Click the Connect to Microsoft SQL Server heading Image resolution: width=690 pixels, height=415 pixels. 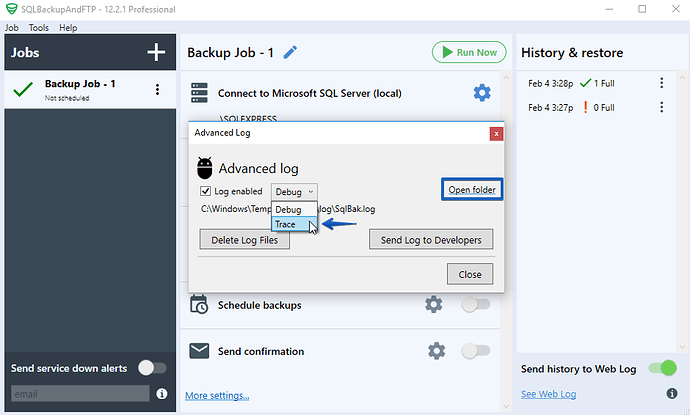click(x=309, y=93)
